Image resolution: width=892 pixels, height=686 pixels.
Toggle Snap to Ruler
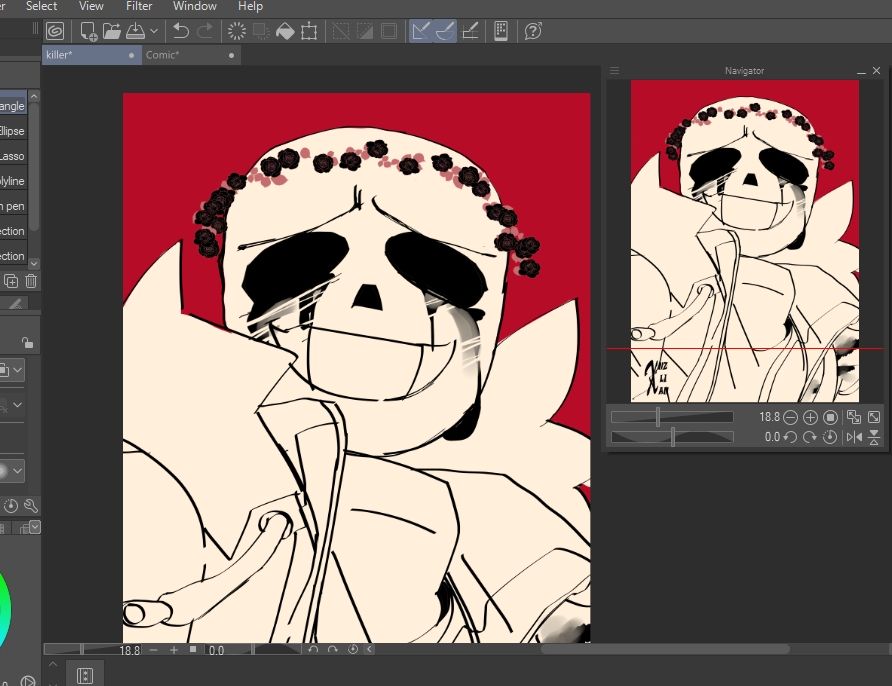[x=421, y=31]
